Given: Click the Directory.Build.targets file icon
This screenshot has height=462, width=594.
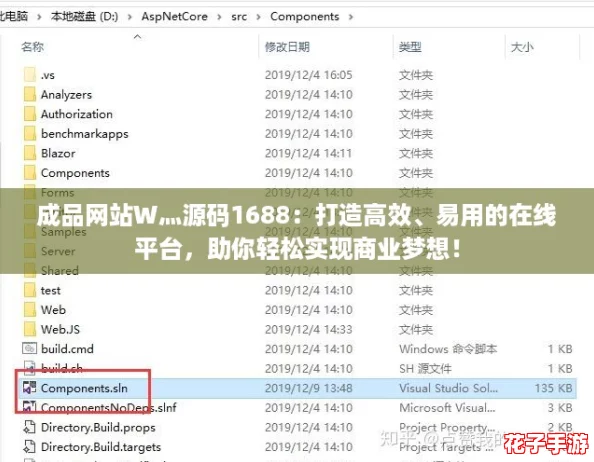Looking at the screenshot, I should 30,447.
